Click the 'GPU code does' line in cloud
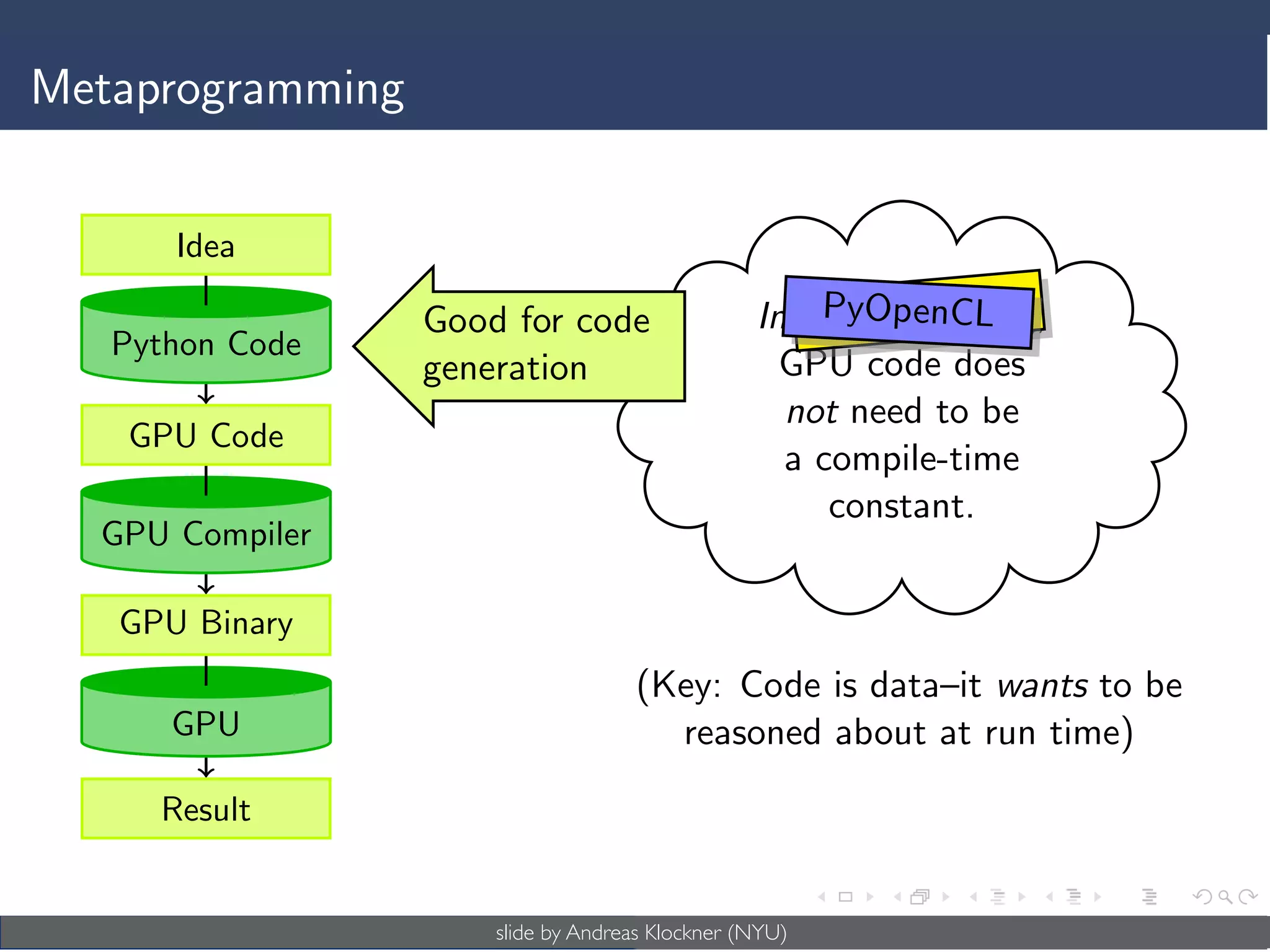Viewport: 1270px width, 952px height. (x=902, y=364)
